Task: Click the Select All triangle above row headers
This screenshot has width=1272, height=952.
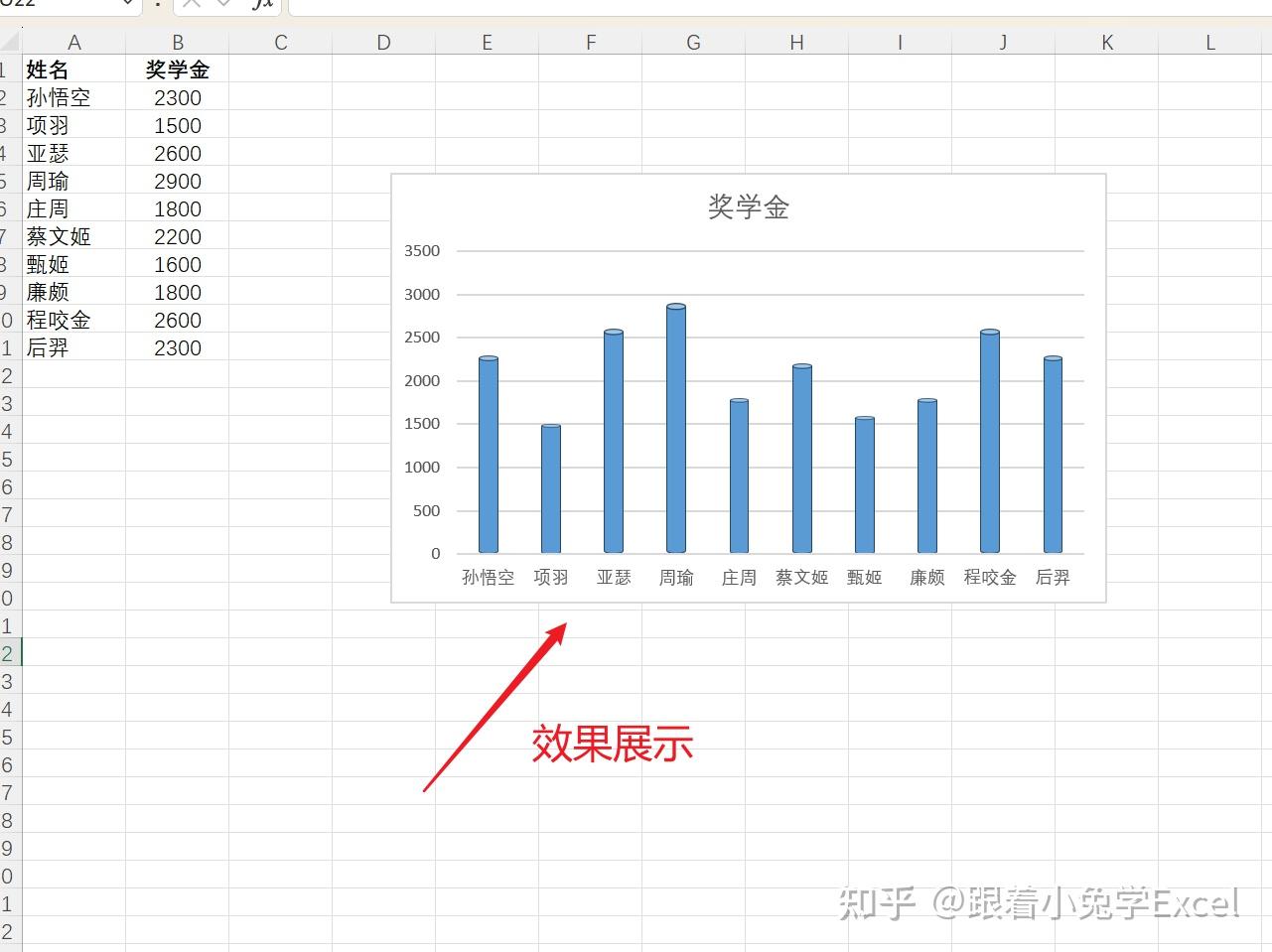Action: click(8, 42)
